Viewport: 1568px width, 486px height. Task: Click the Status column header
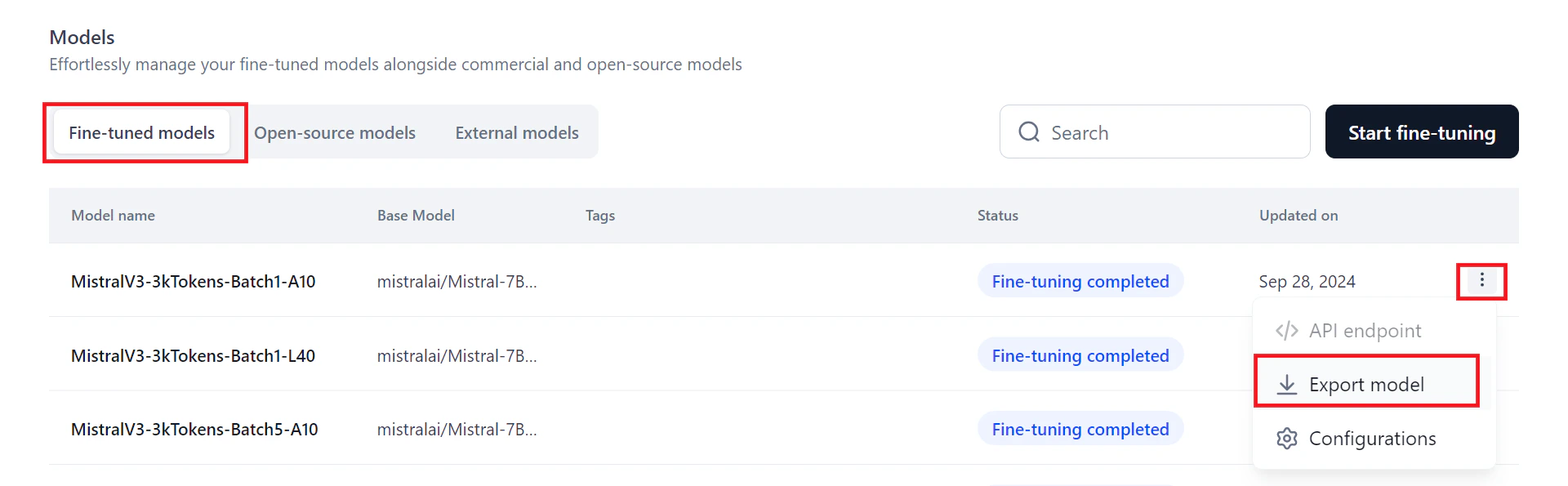click(x=997, y=215)
